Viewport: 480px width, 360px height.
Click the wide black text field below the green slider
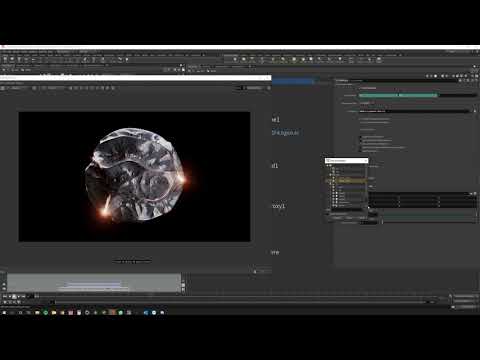(x=415, y=111)
